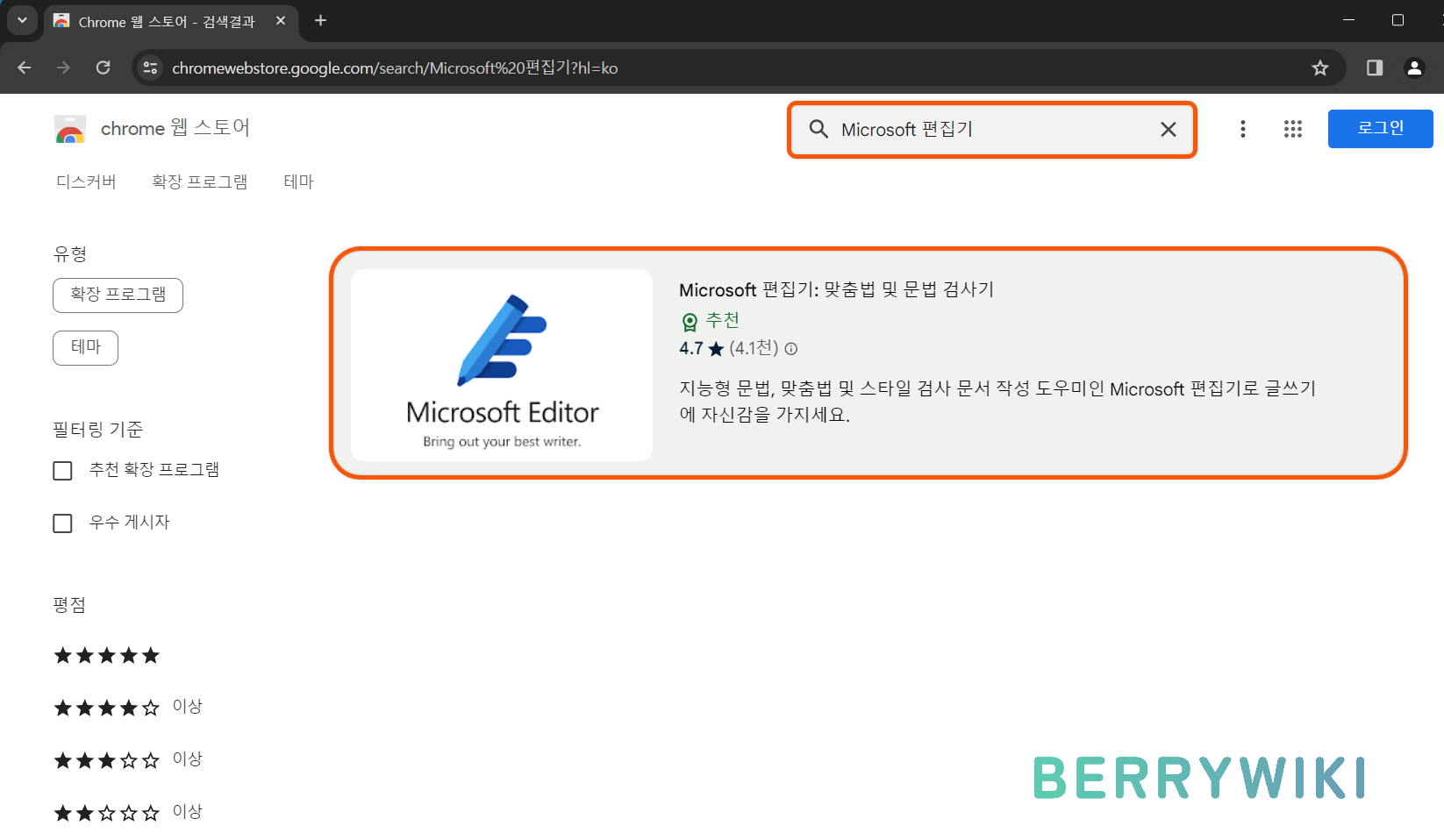Maximize the Chrome window
Viewport: 1444px width, 840px height.
(1398, 19)
